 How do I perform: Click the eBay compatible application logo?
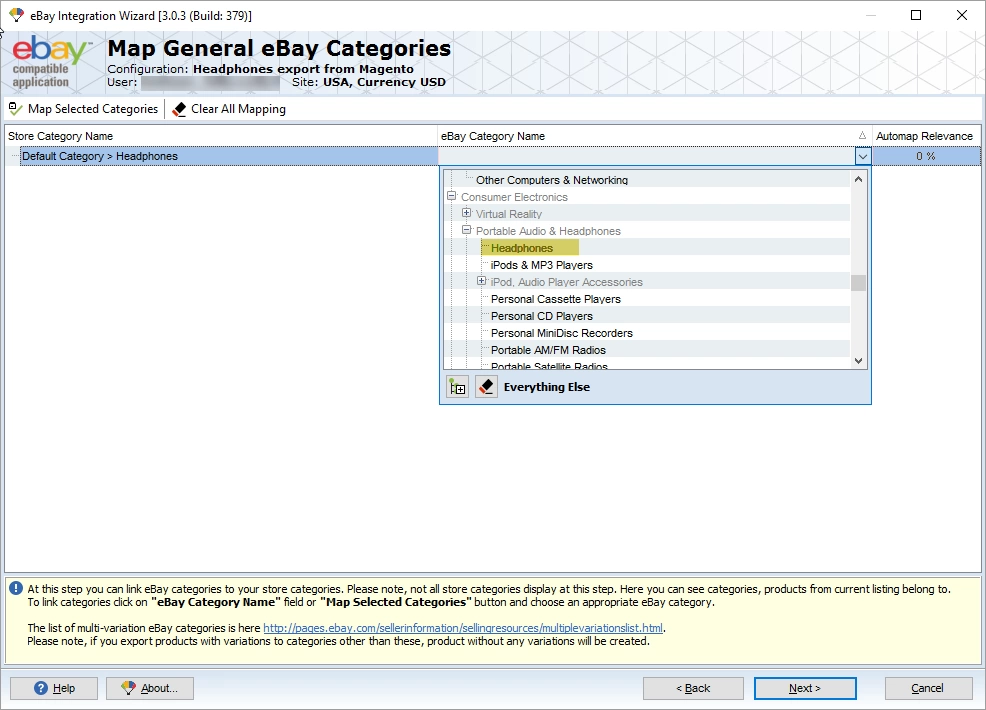(50, 62)
